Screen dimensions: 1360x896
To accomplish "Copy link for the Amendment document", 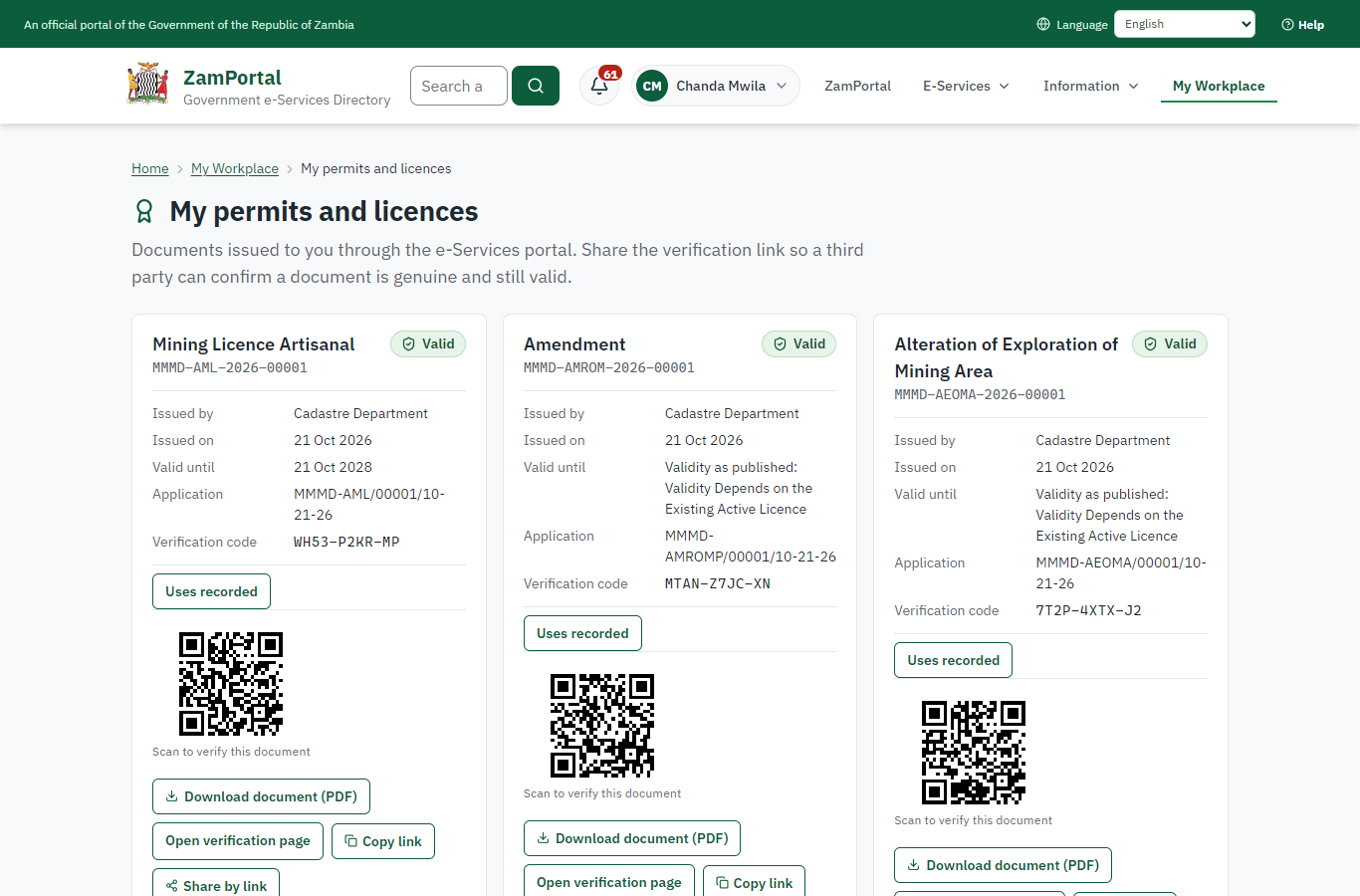I will [x=755, y=881].
